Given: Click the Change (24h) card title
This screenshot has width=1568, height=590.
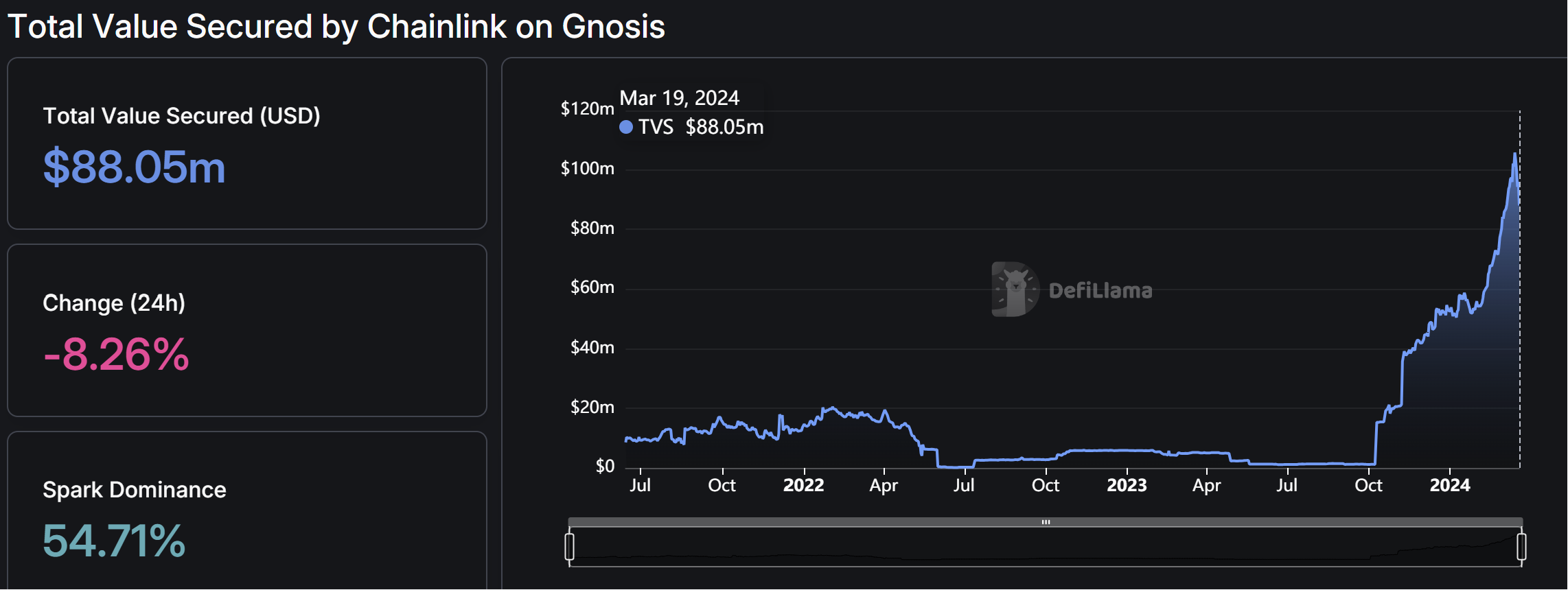Looking at the screenshot, I should (114, 303).
